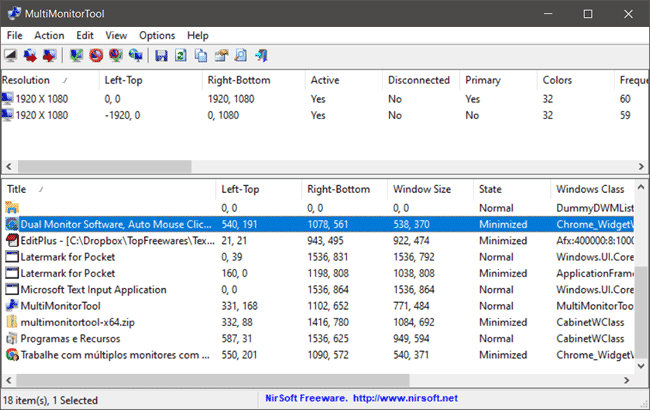Click the Preview Window monitor icon in toolbar

[10, 55]
